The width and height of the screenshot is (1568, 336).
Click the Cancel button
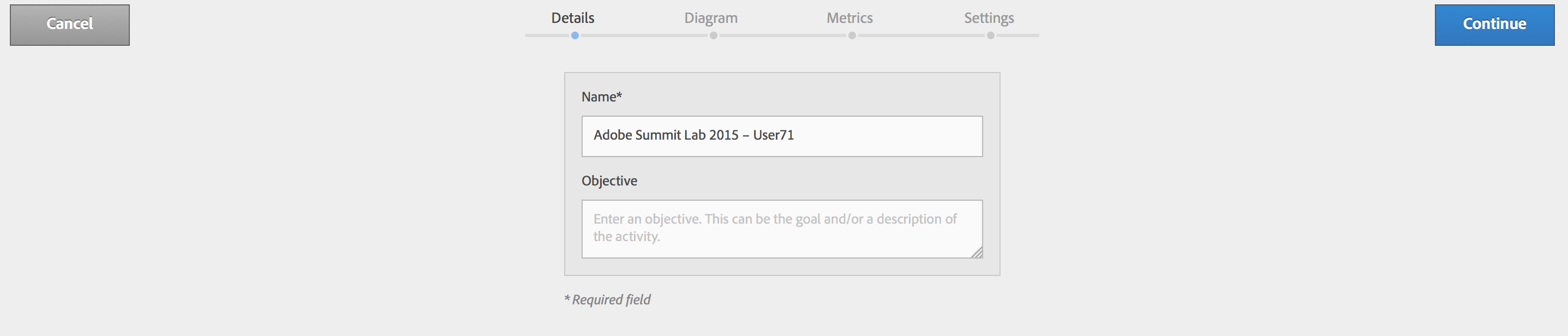pos(69,25)
